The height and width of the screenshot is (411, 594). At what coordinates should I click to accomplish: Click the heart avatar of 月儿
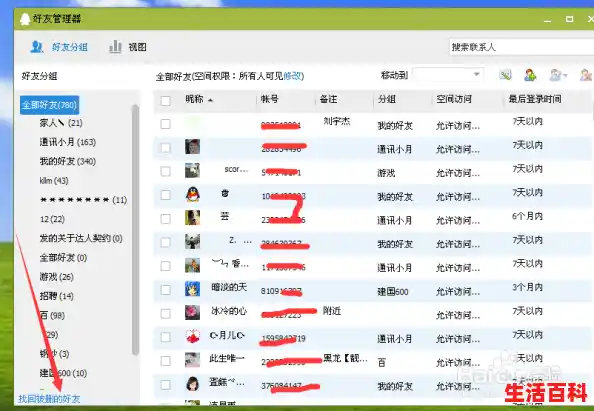(x=192, y=336)
